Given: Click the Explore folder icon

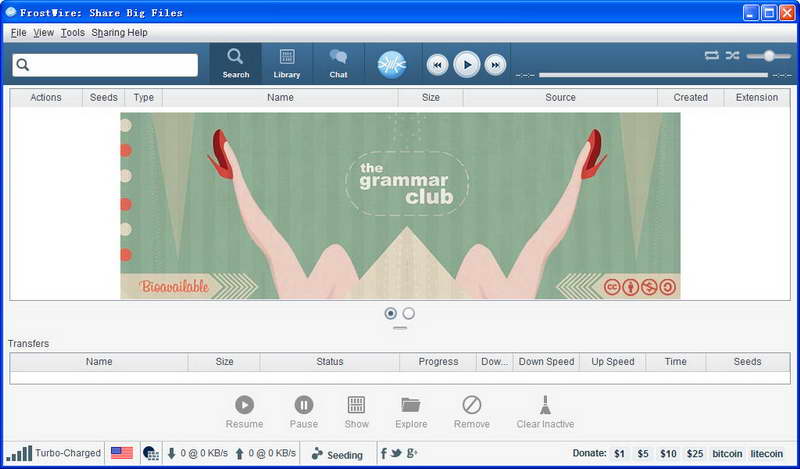Looking at the screenshot, I should pos(411,405).
